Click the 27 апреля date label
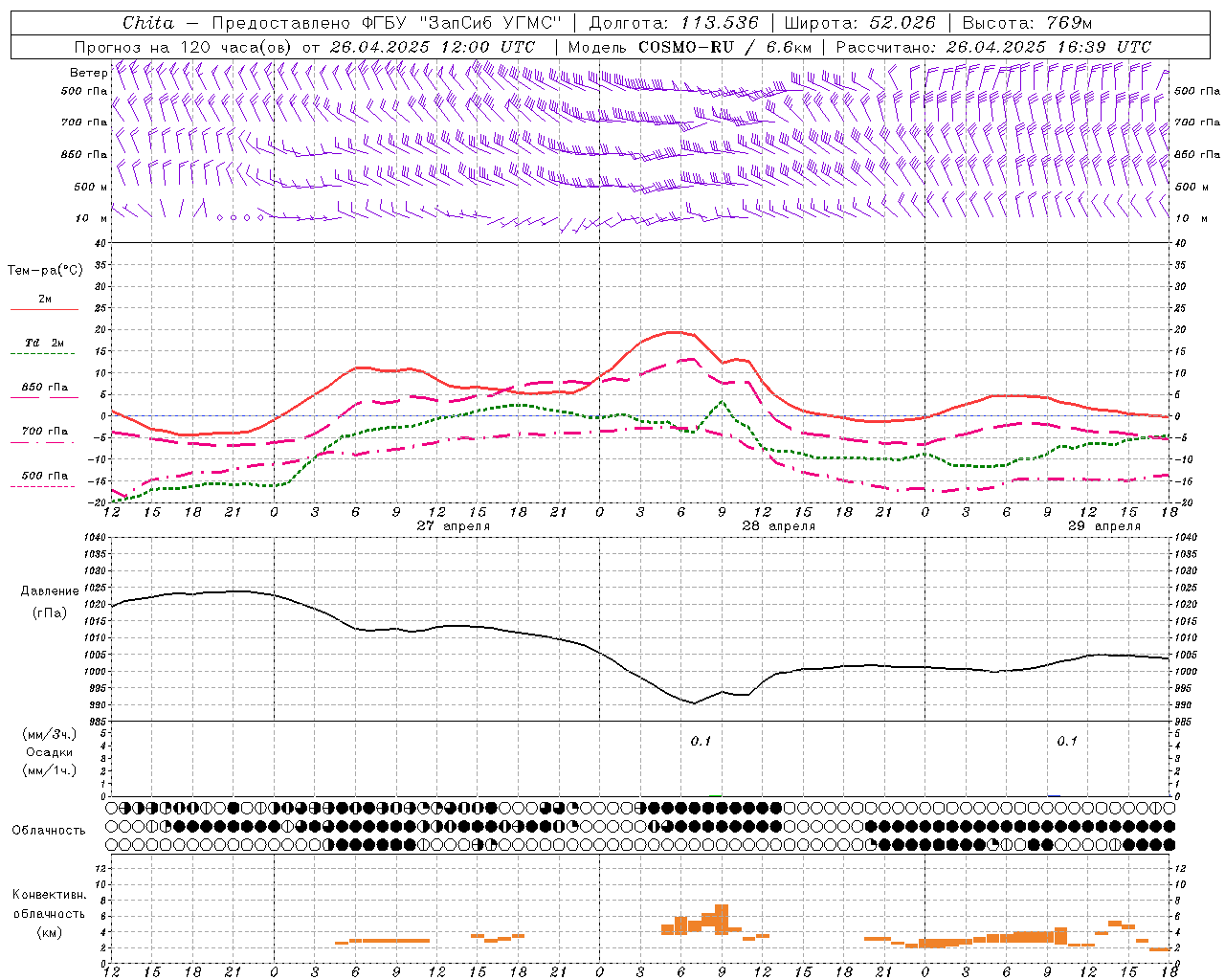The width and height of the screenshot is (1225, 980). [x=454, y=526]
